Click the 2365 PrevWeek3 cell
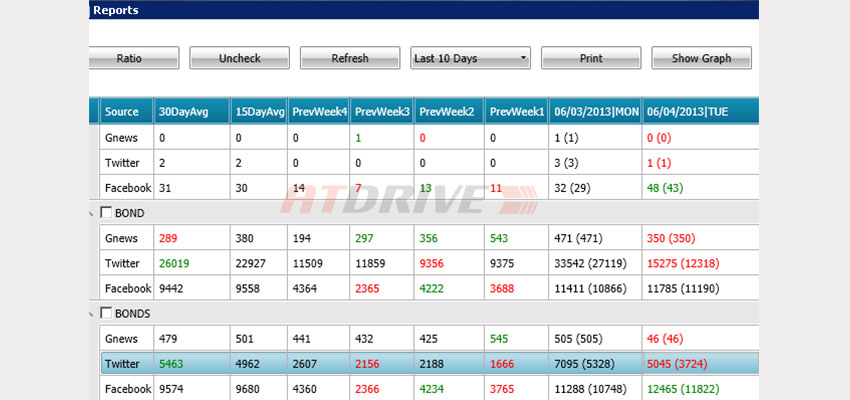This screenshot has width=850, height=400. [382, 288]
